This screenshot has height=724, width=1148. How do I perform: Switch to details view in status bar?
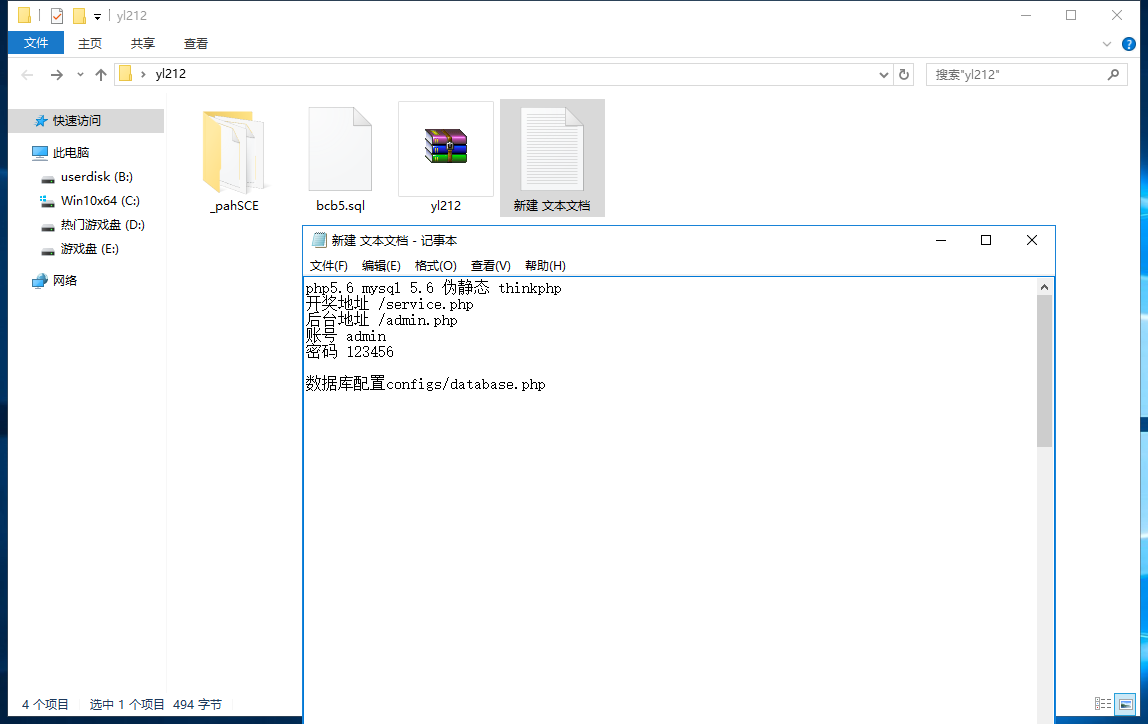coord(1103,704)
